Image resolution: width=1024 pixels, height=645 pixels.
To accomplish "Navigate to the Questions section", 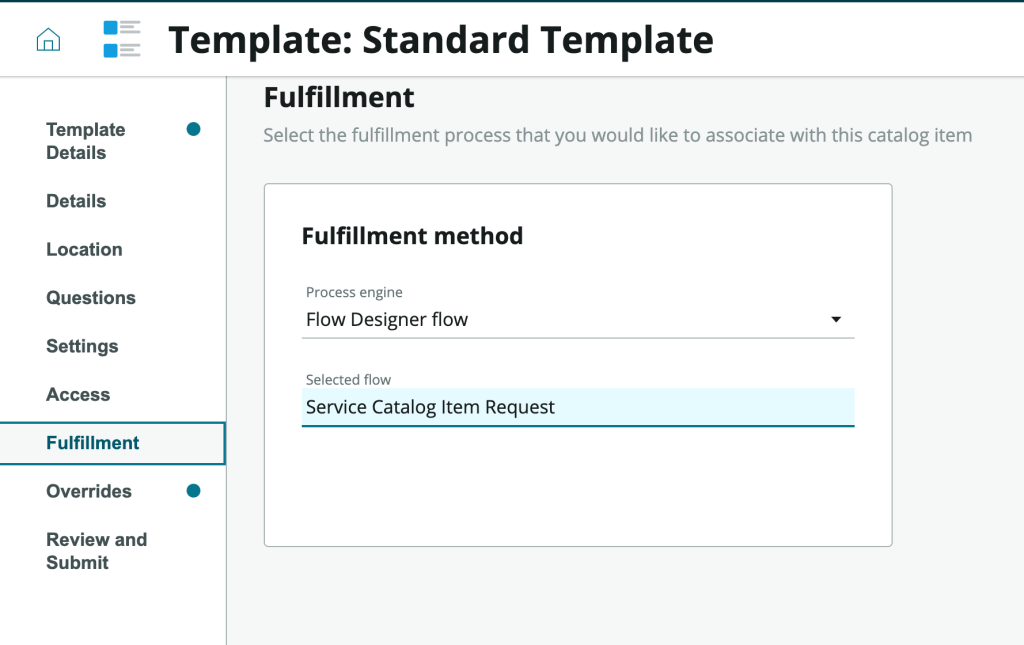I will tap(91, 298).
